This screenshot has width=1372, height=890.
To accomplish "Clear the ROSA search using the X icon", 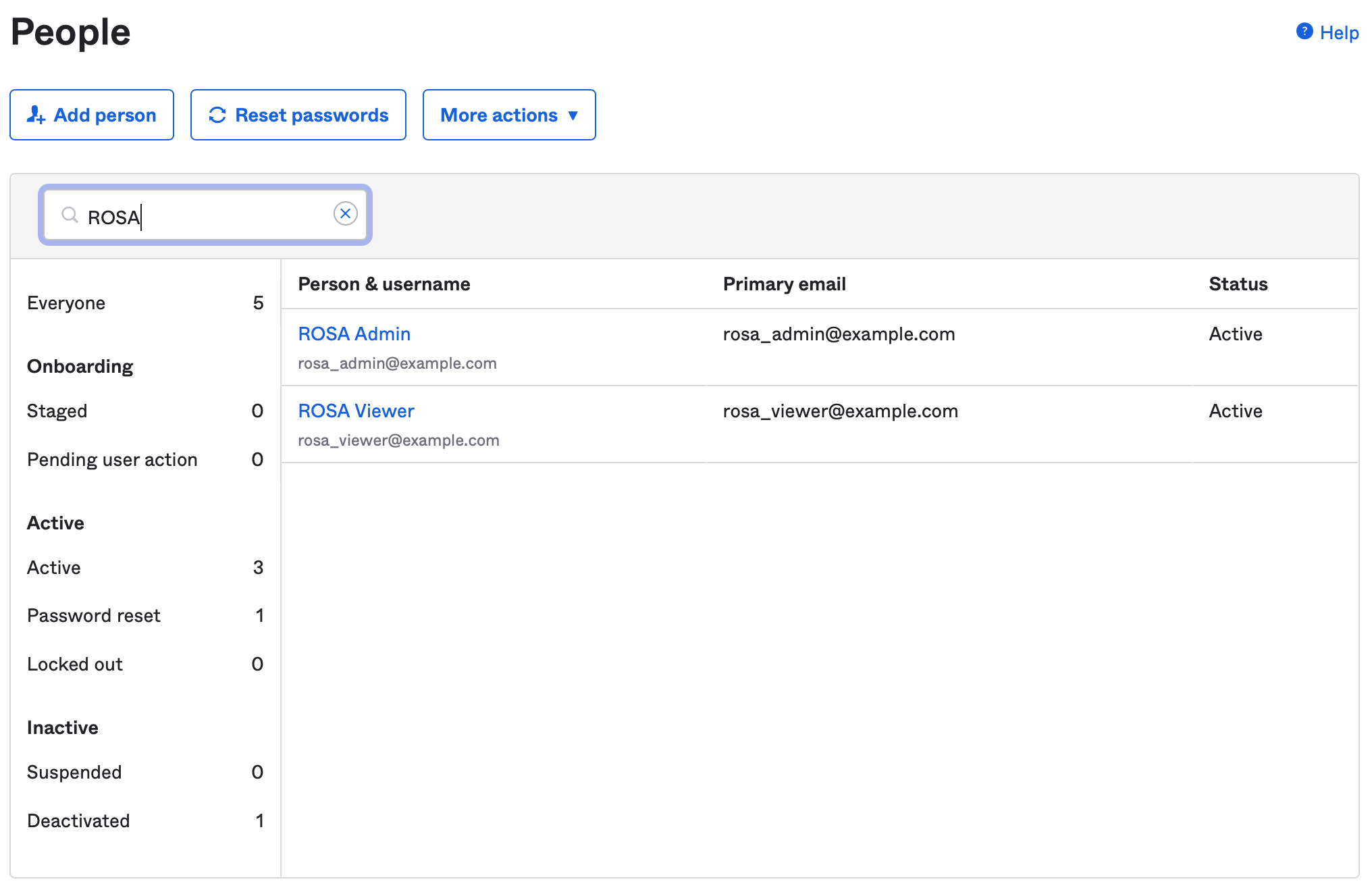I will 346,213.
